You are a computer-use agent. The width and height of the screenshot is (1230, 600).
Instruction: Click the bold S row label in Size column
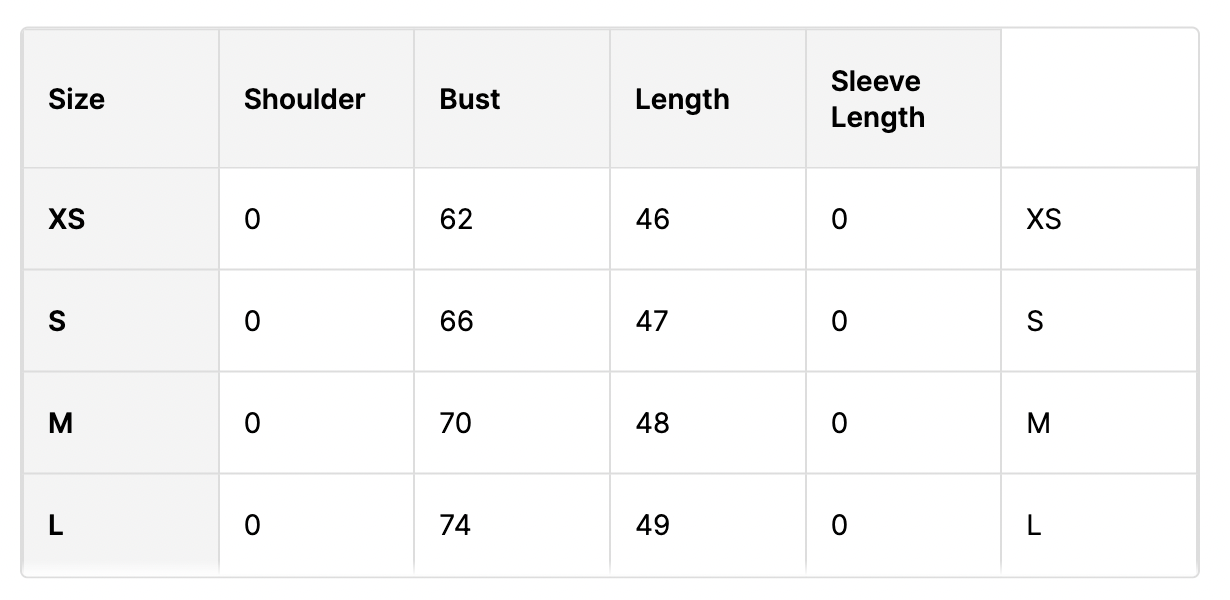coord(57,321)
